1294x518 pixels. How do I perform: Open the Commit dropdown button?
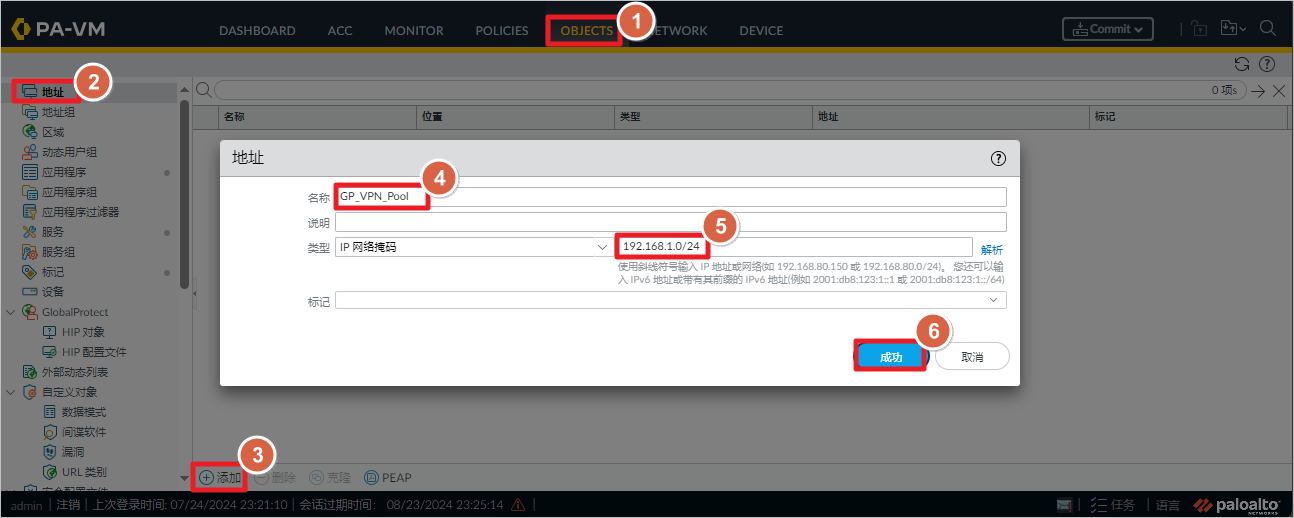click(x=1108, y=29)
